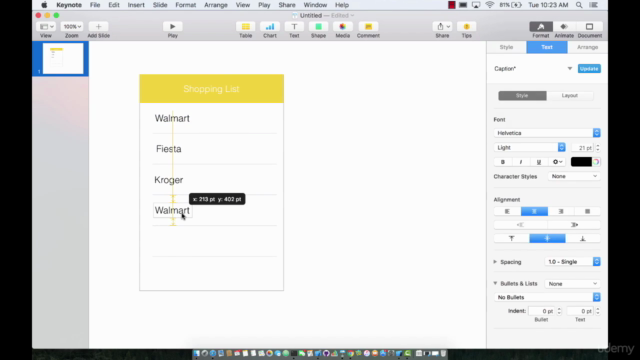The width and height of the screenshot is (640, 360).
Task: Click the AirPlay display icon in menu bar
Action: (476, 5)
